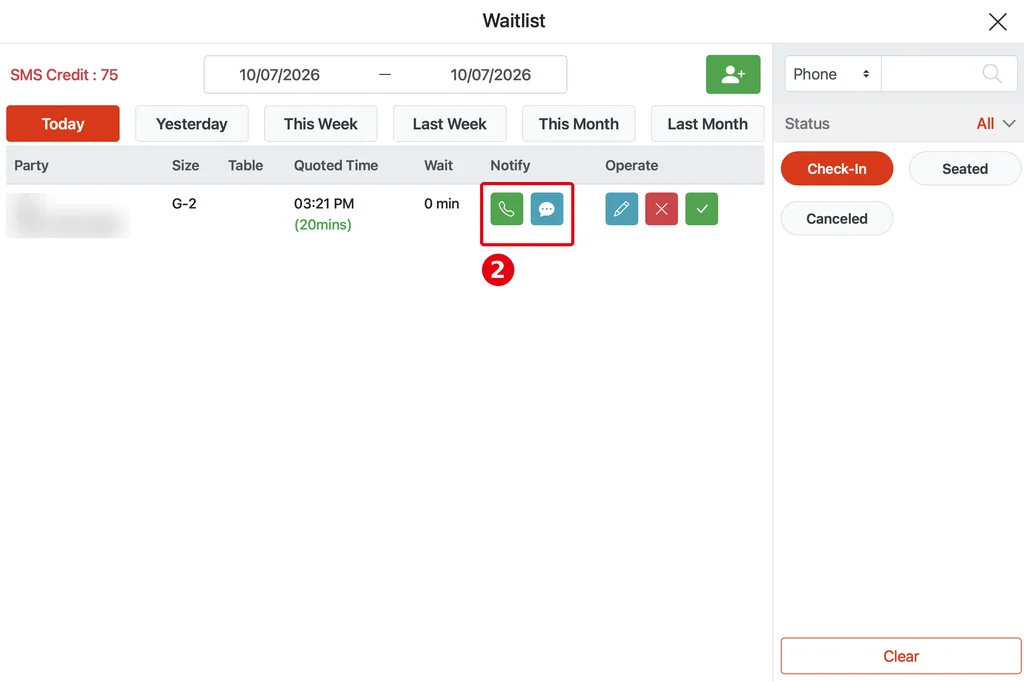This screenshot has height=682, width=1024.
Task: Toggle the Check-In status filter
Action: [x=837, y=169]
